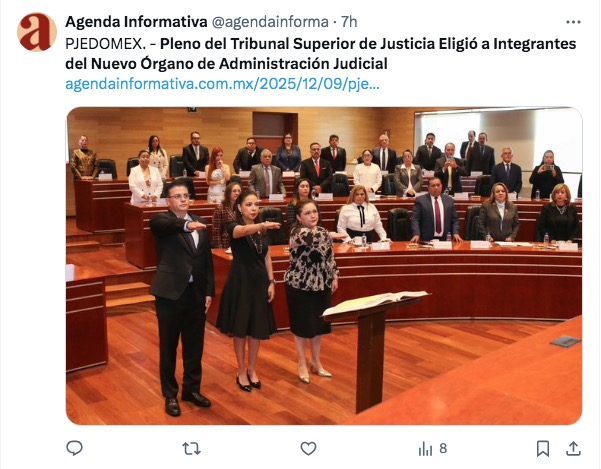Open the three-dot more options menu

click(x=573, y=22)
